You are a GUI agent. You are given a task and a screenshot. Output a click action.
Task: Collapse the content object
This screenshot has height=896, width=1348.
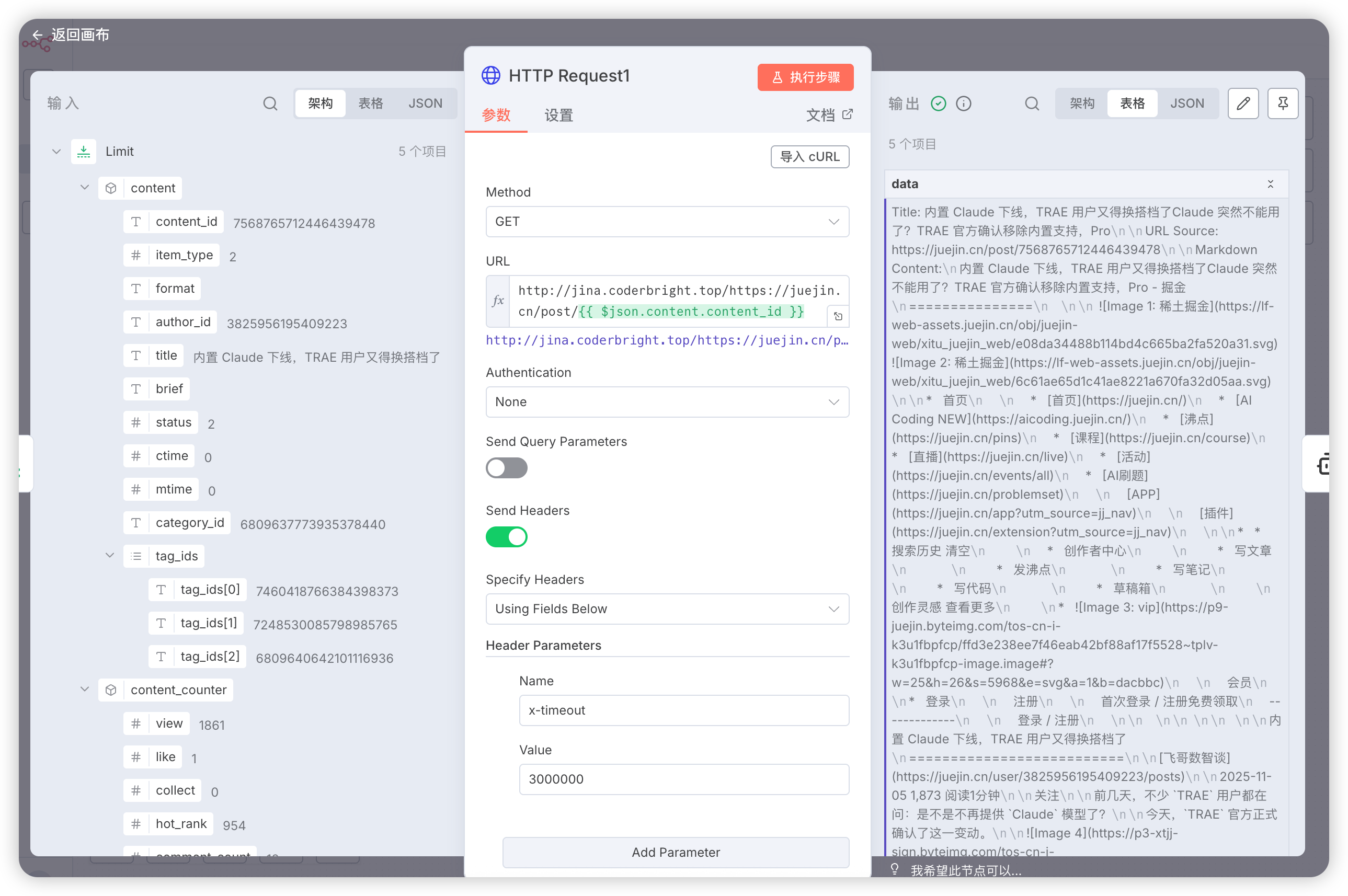click(x=85, y=188)
